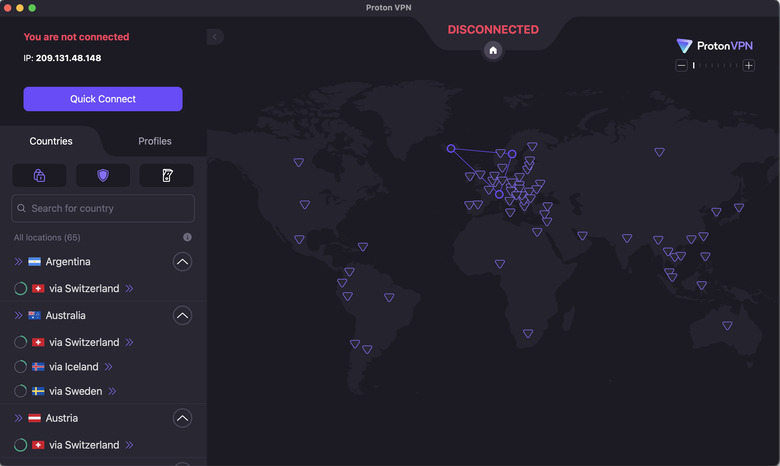Screen dimensions: 780x466
Task: Click the IP address 209.131.48.148
Action: (x=68, y=58)
